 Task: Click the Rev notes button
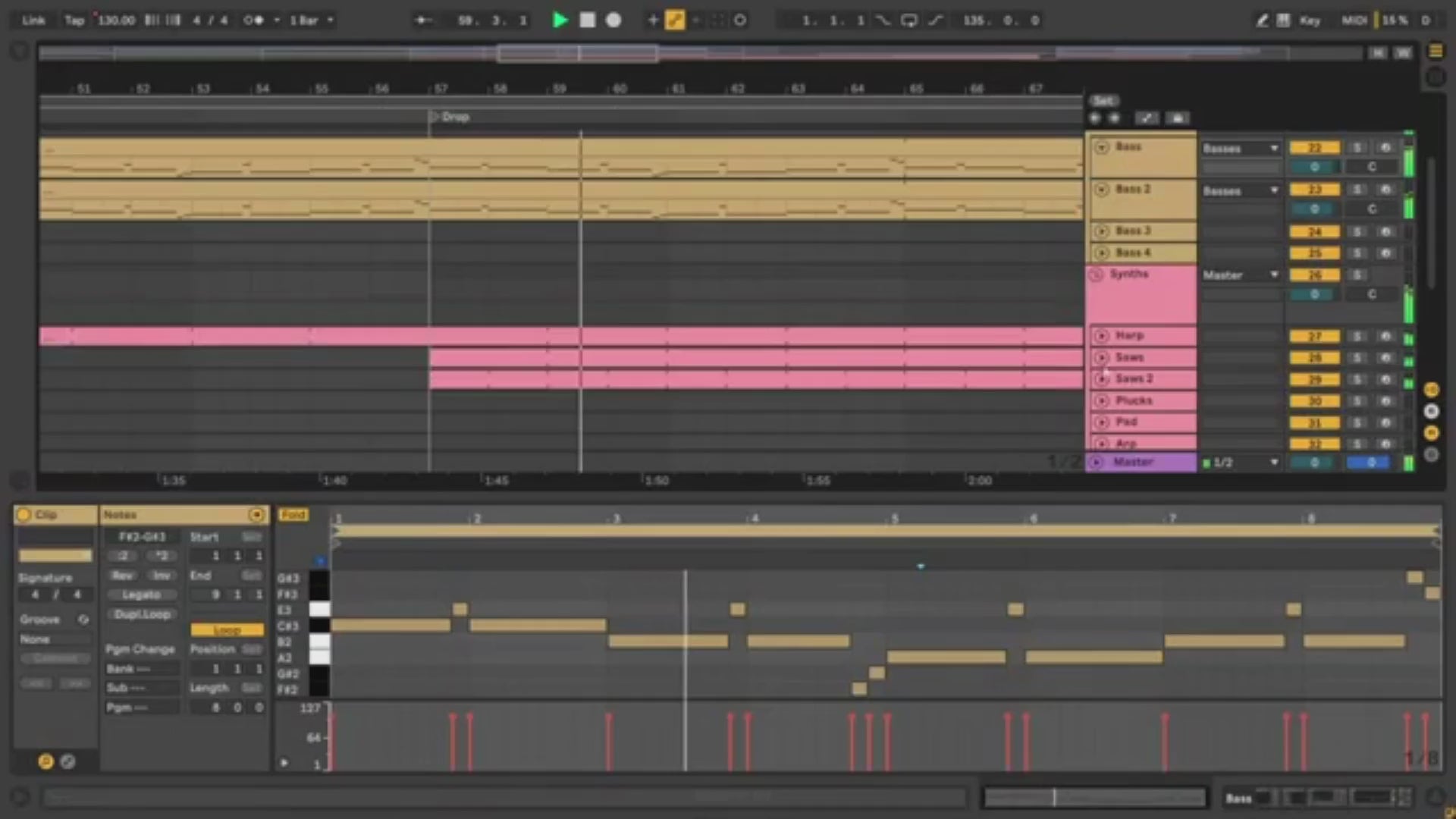pyautogui.click(x=124, y=576)
